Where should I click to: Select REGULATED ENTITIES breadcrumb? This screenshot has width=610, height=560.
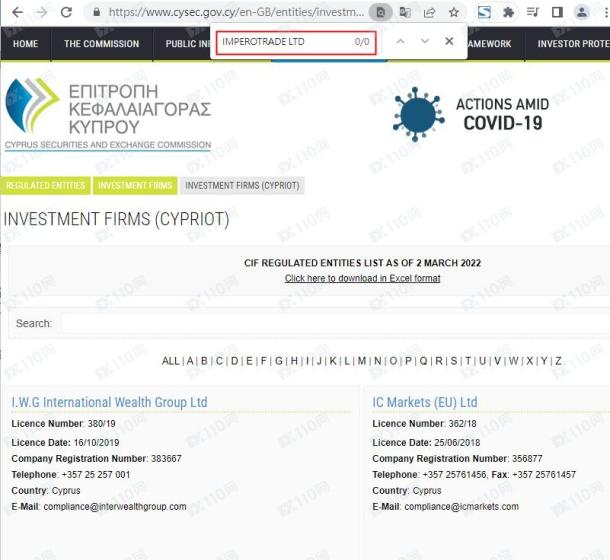[x=46, y=186]
